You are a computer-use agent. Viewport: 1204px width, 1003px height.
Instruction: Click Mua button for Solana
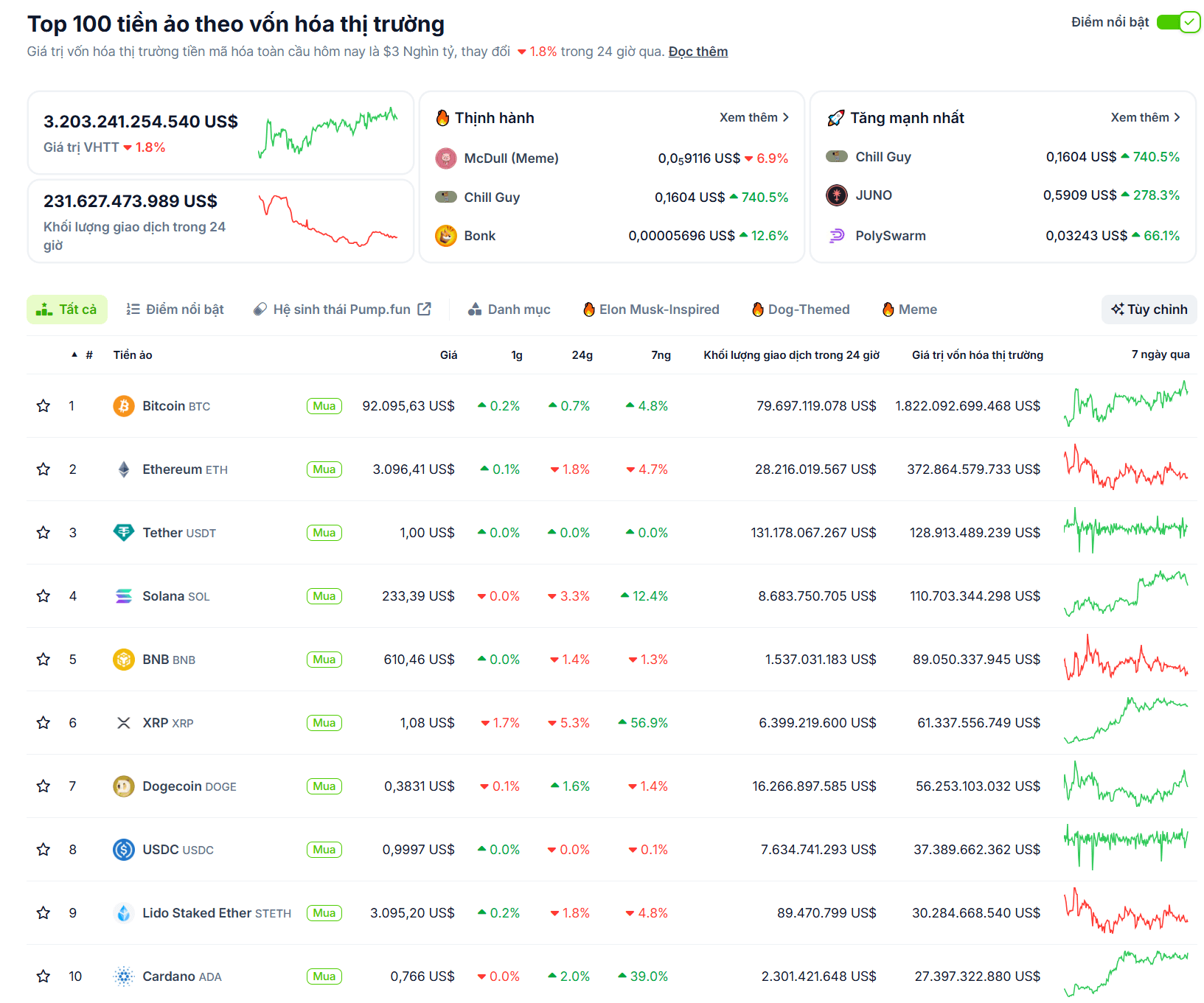[x=324, y=596]
